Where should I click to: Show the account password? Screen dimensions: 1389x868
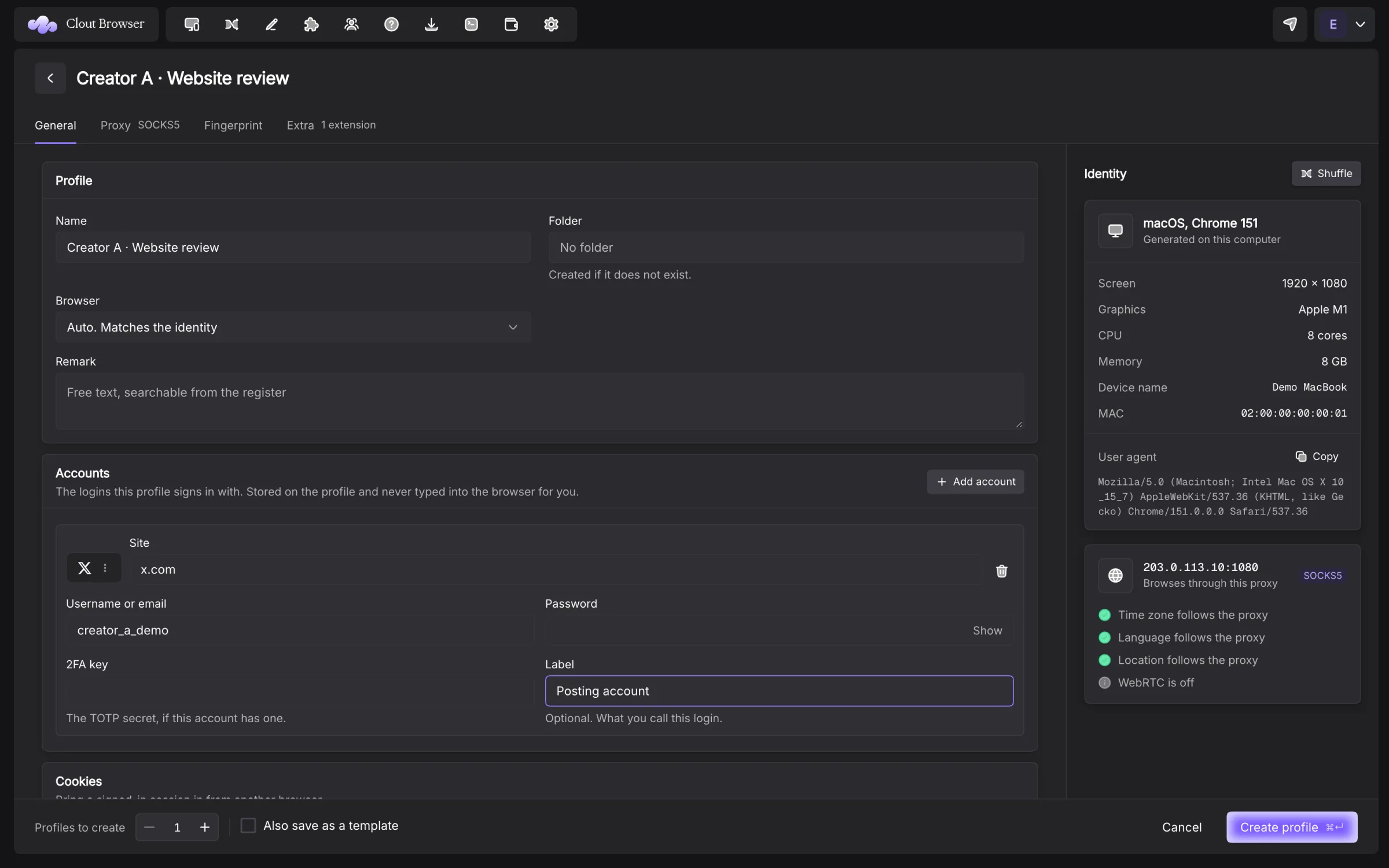pyautogui.click(x=987, y=630)
